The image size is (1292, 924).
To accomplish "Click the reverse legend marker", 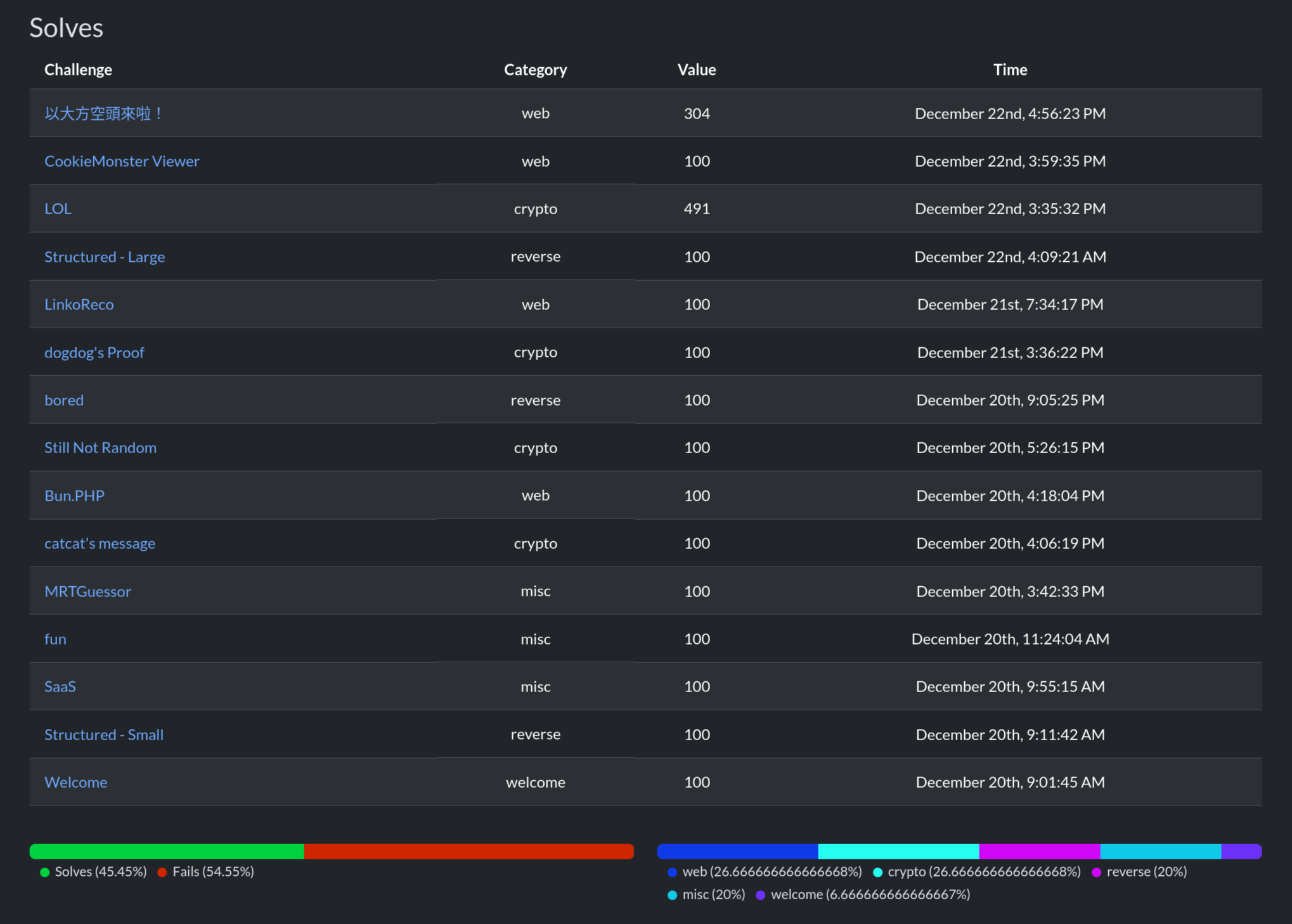I will 1097,872.
